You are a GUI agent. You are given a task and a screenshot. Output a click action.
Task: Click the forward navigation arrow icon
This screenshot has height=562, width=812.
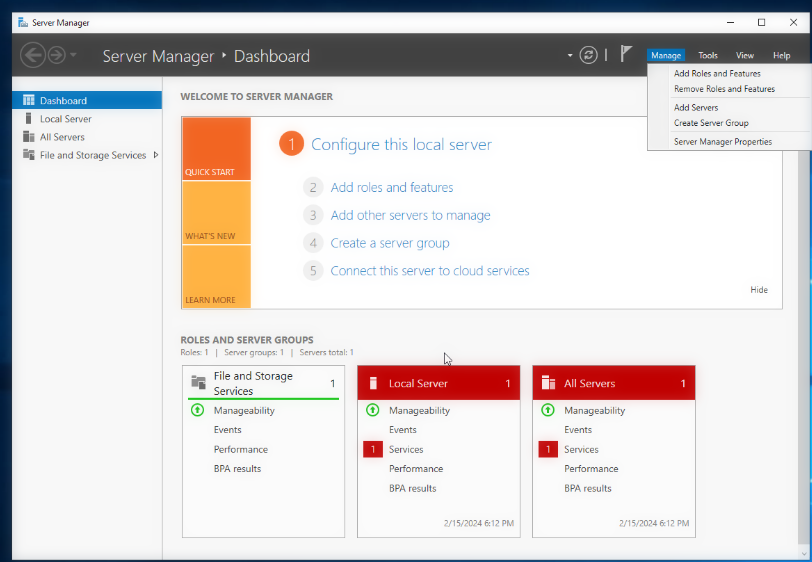tap(57, 55)
